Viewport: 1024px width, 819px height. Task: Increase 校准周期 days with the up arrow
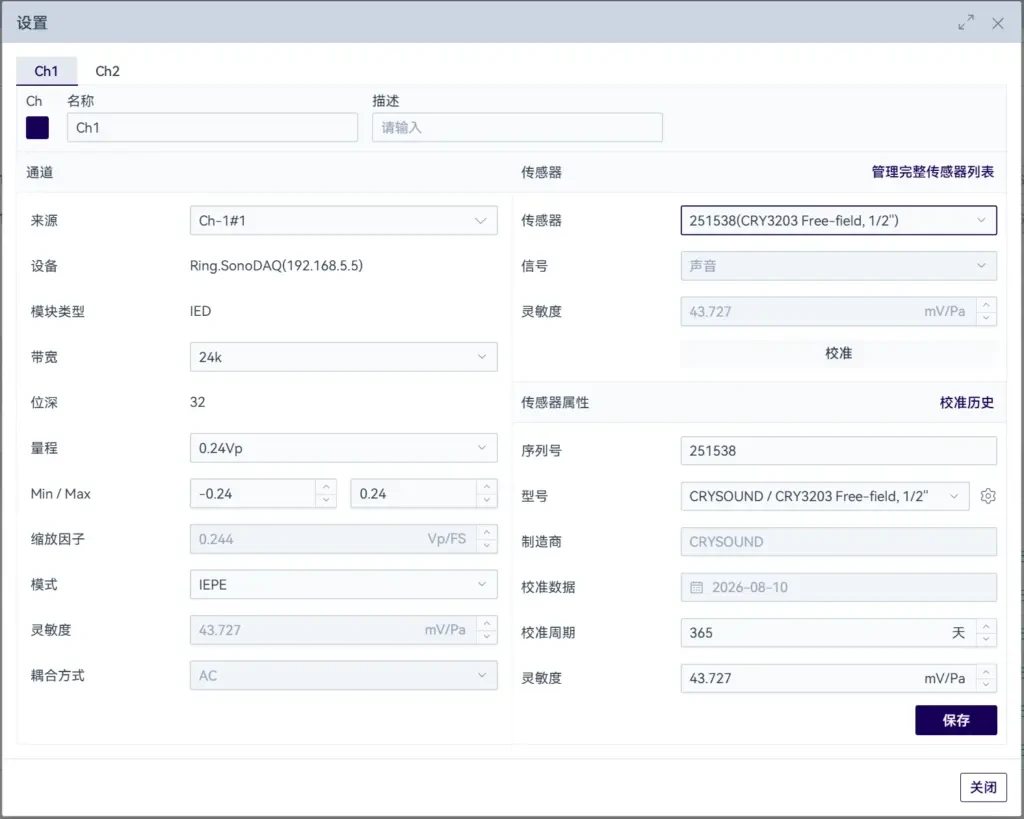pos(986,626)
